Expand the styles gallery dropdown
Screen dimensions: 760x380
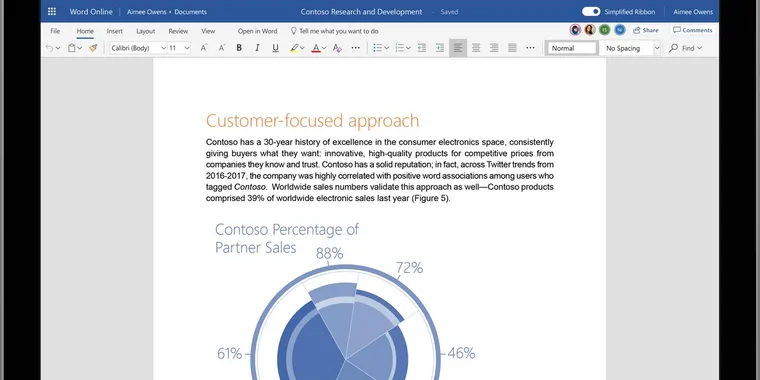pos(657,48)
